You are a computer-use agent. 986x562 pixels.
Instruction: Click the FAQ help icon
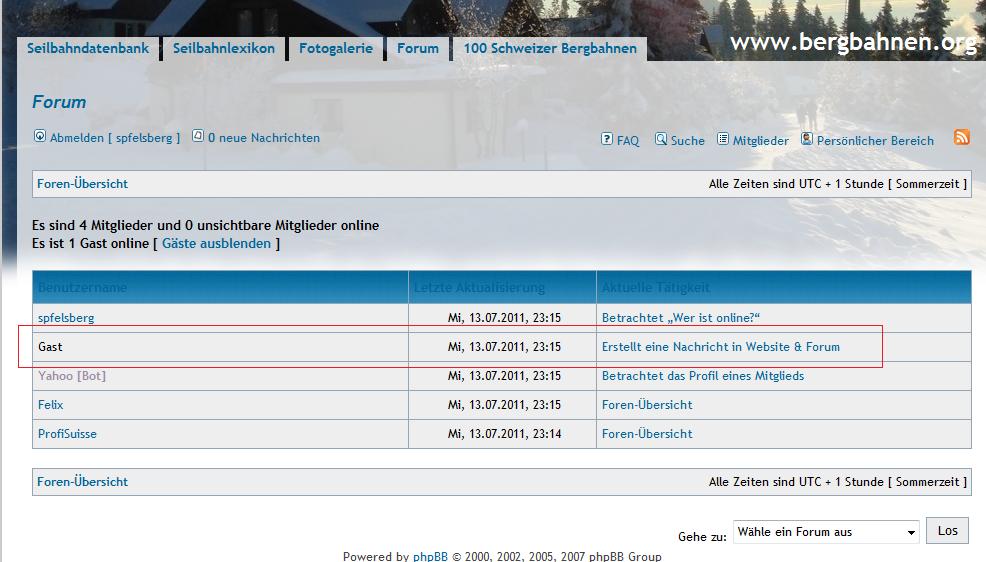[606, 139]
